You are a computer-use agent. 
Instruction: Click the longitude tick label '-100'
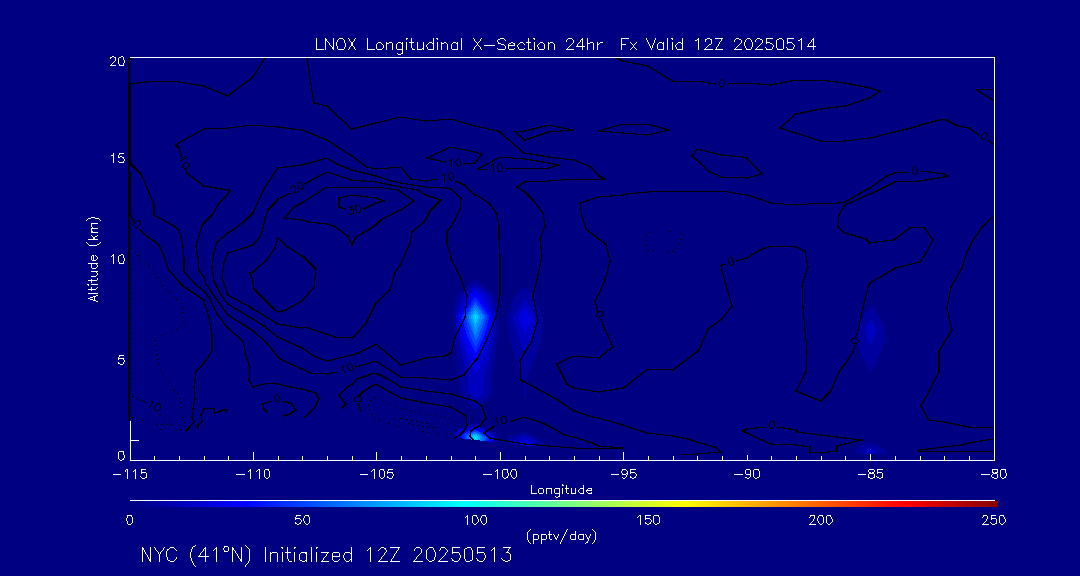coord(500,475)
